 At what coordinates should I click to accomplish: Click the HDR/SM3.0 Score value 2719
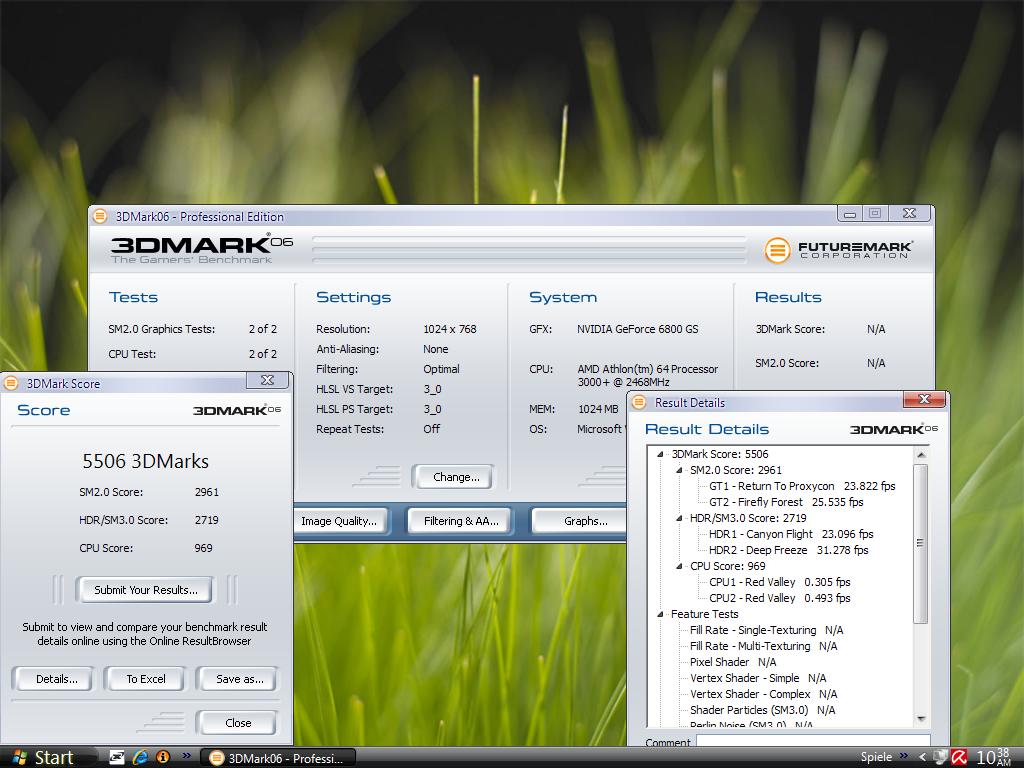click(x=206, y=520)
